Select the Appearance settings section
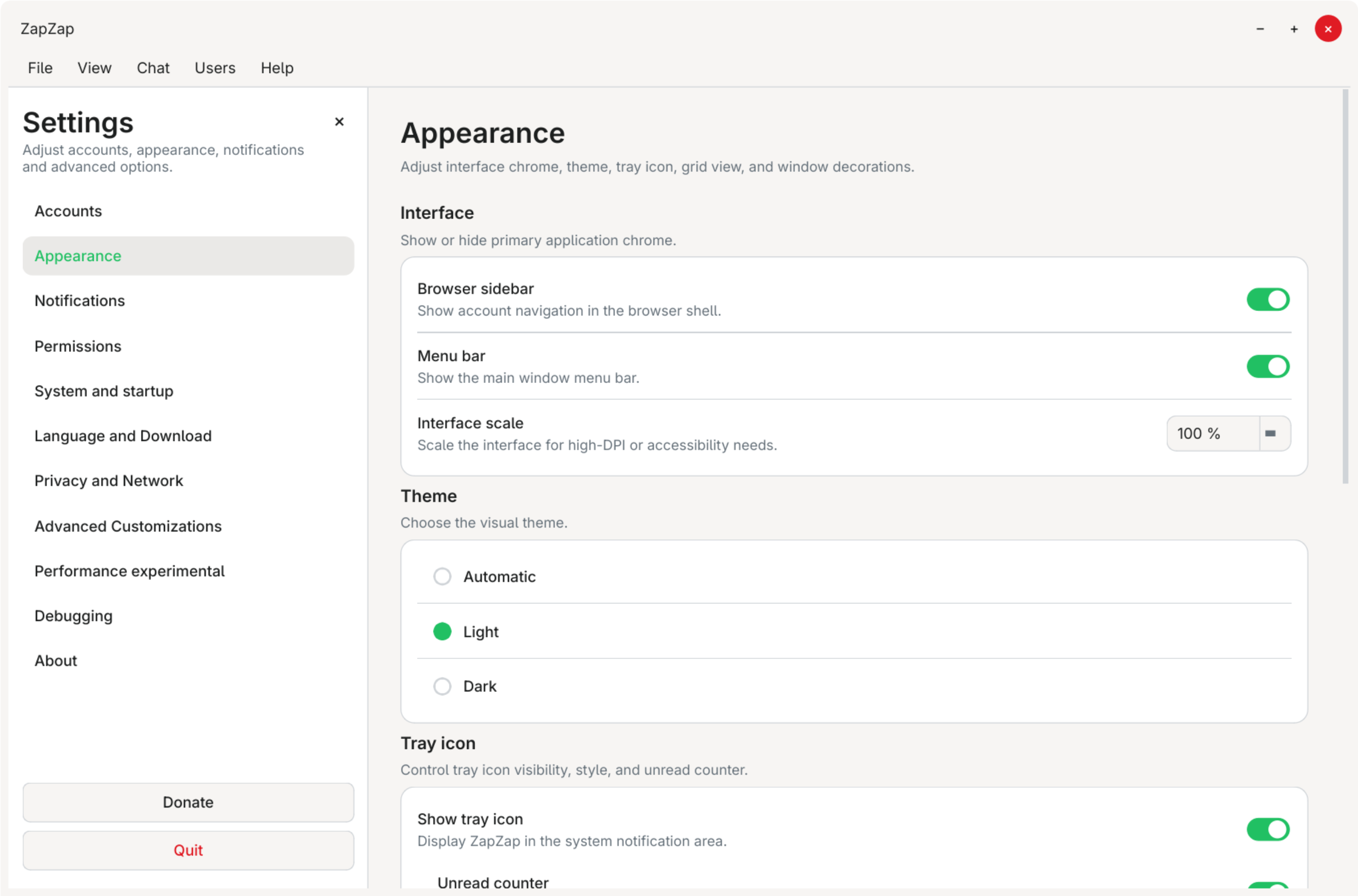Image resolution: width=1358 pixels, height=896 pixels. [188, 256]
